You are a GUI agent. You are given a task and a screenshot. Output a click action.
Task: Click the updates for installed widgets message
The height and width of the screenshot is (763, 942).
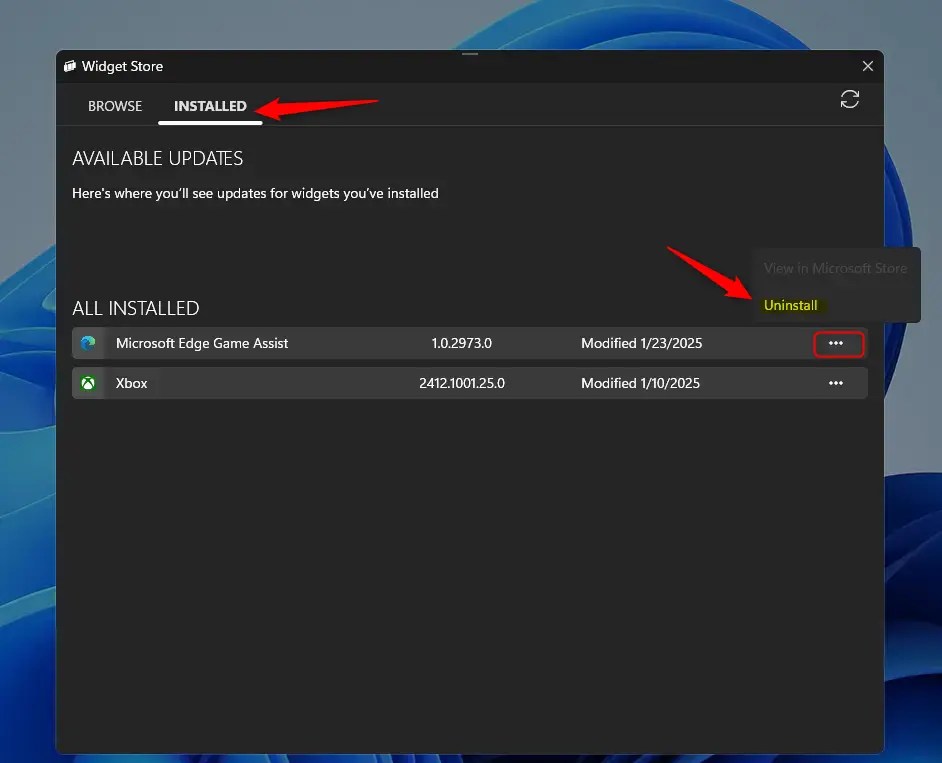tap(255, 193)
